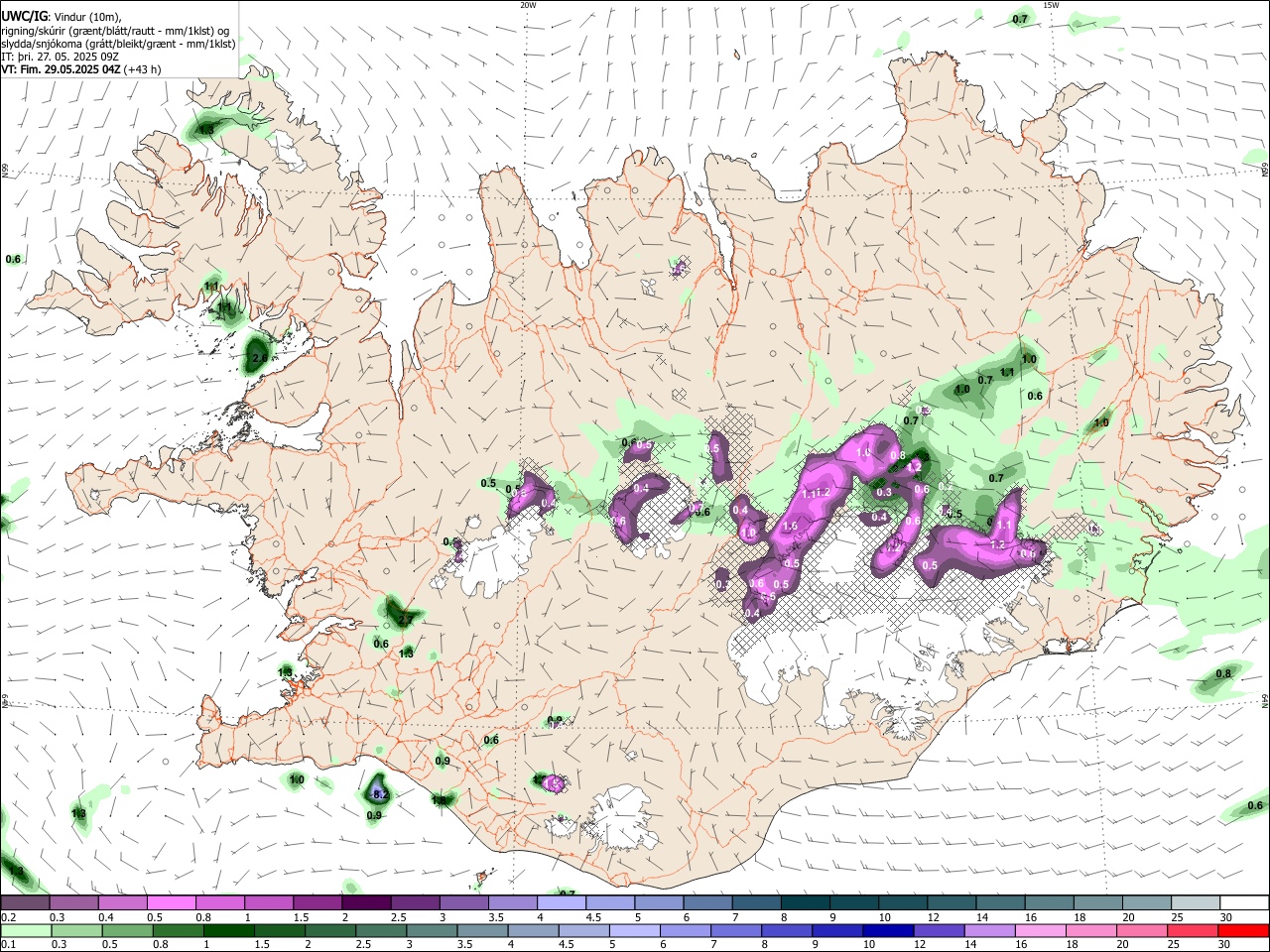Pick the bright red lower swatch labeled 30
This screenshot has height=952, width=1270.
coord(1244,930)
